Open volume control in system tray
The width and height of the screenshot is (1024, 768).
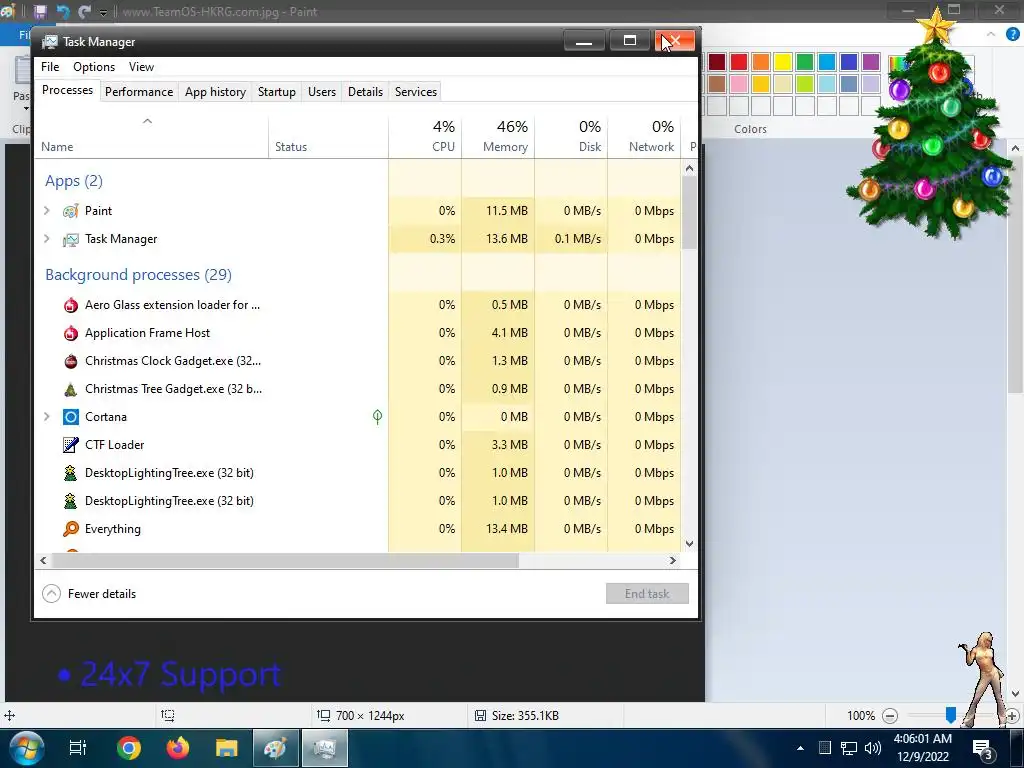click(873, 748)
